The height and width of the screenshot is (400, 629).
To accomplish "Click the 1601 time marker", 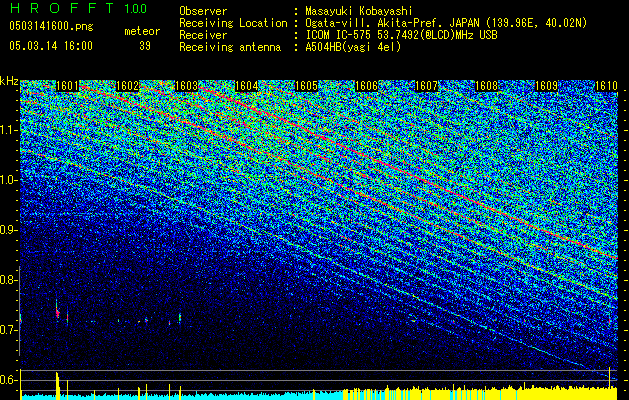I will point(67,86).
